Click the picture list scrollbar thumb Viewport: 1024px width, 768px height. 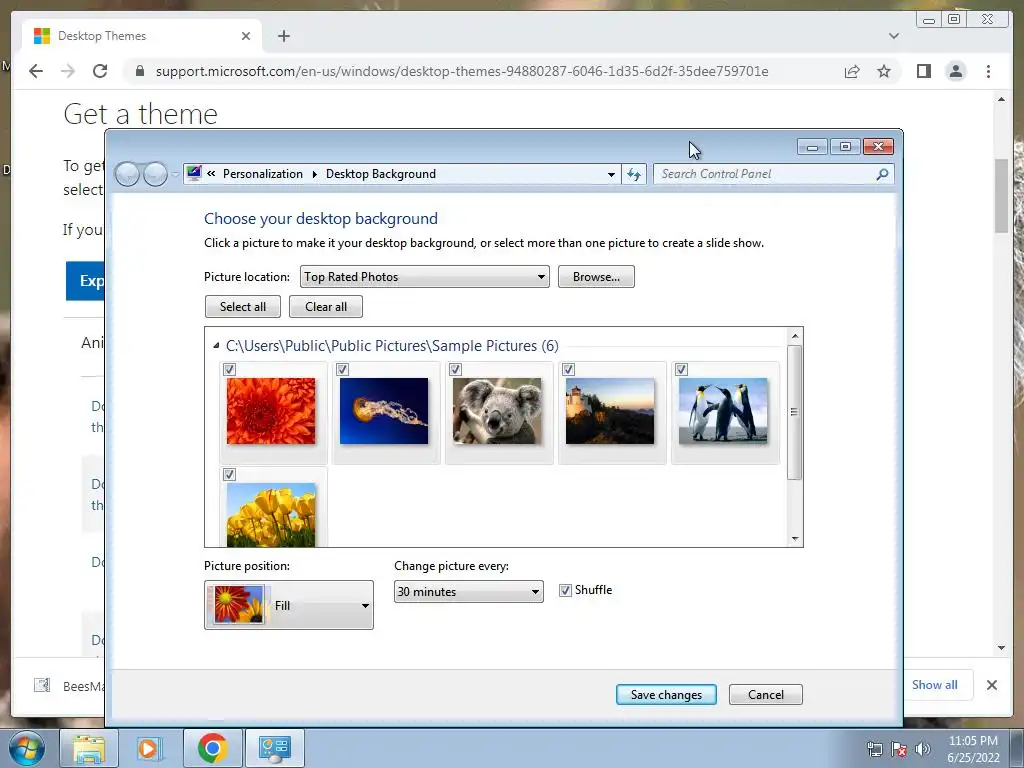[x=794, y=412]
